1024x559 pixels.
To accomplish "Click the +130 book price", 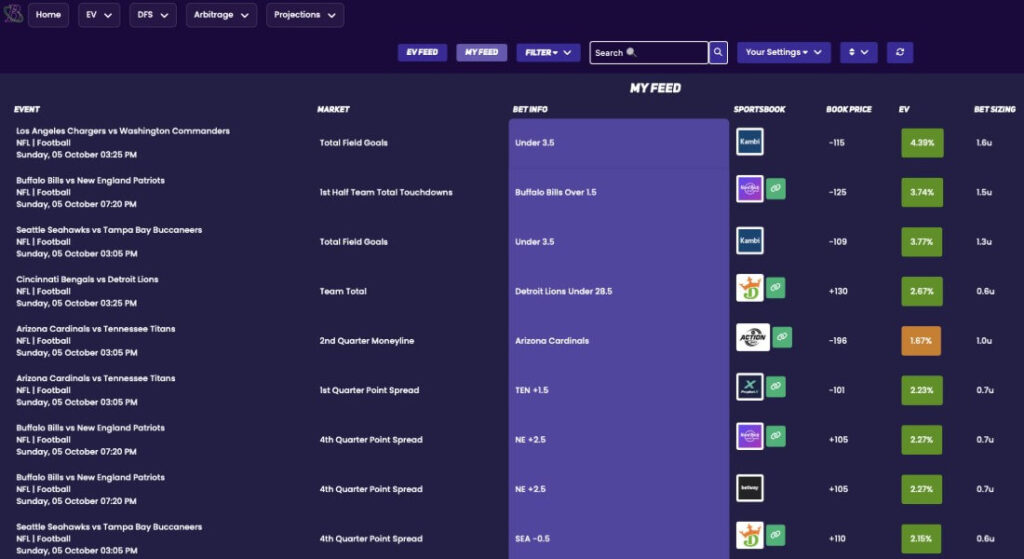I will click(x=838, y=291).
